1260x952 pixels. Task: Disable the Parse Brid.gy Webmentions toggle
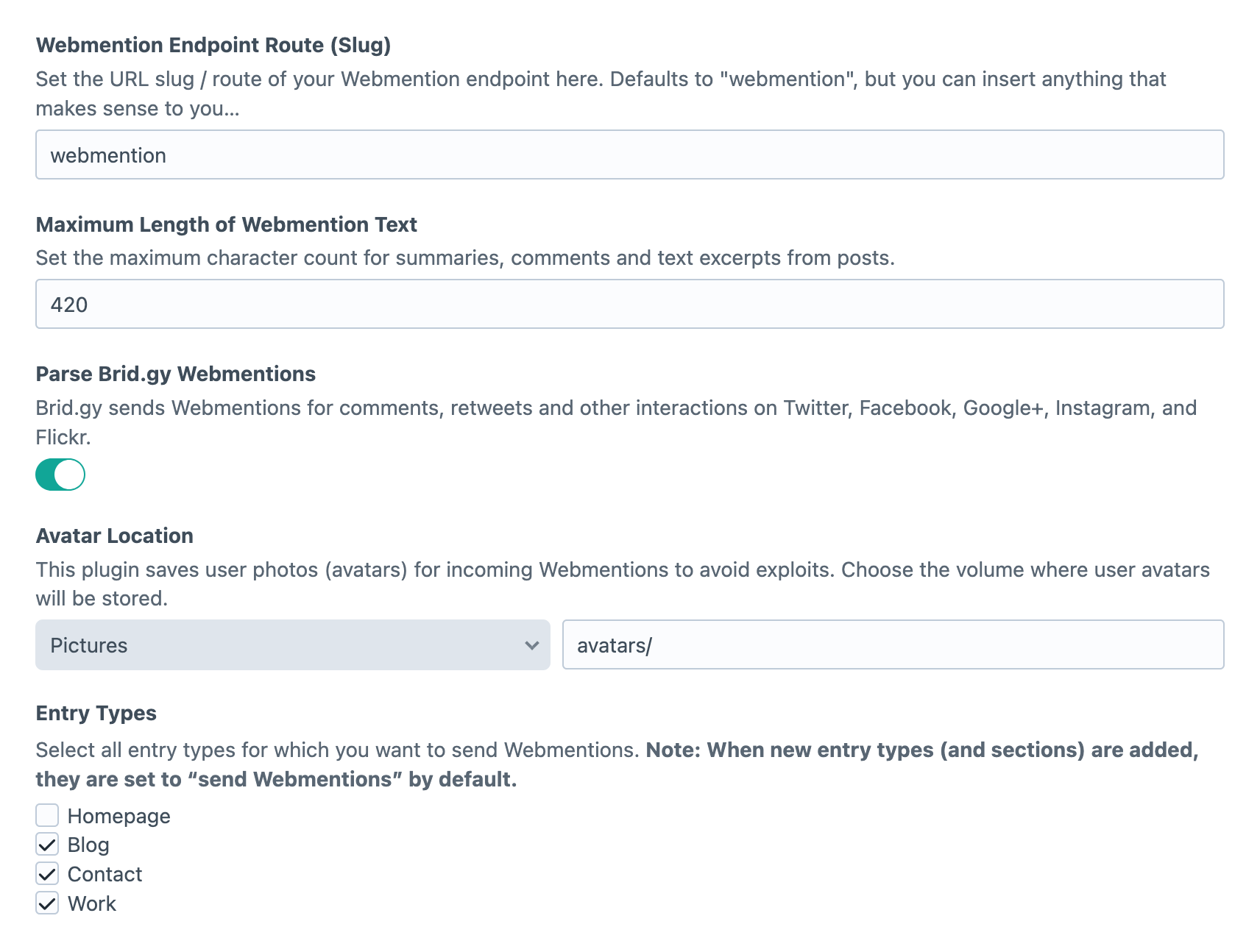pyautogui.click(x=60, y=475)
